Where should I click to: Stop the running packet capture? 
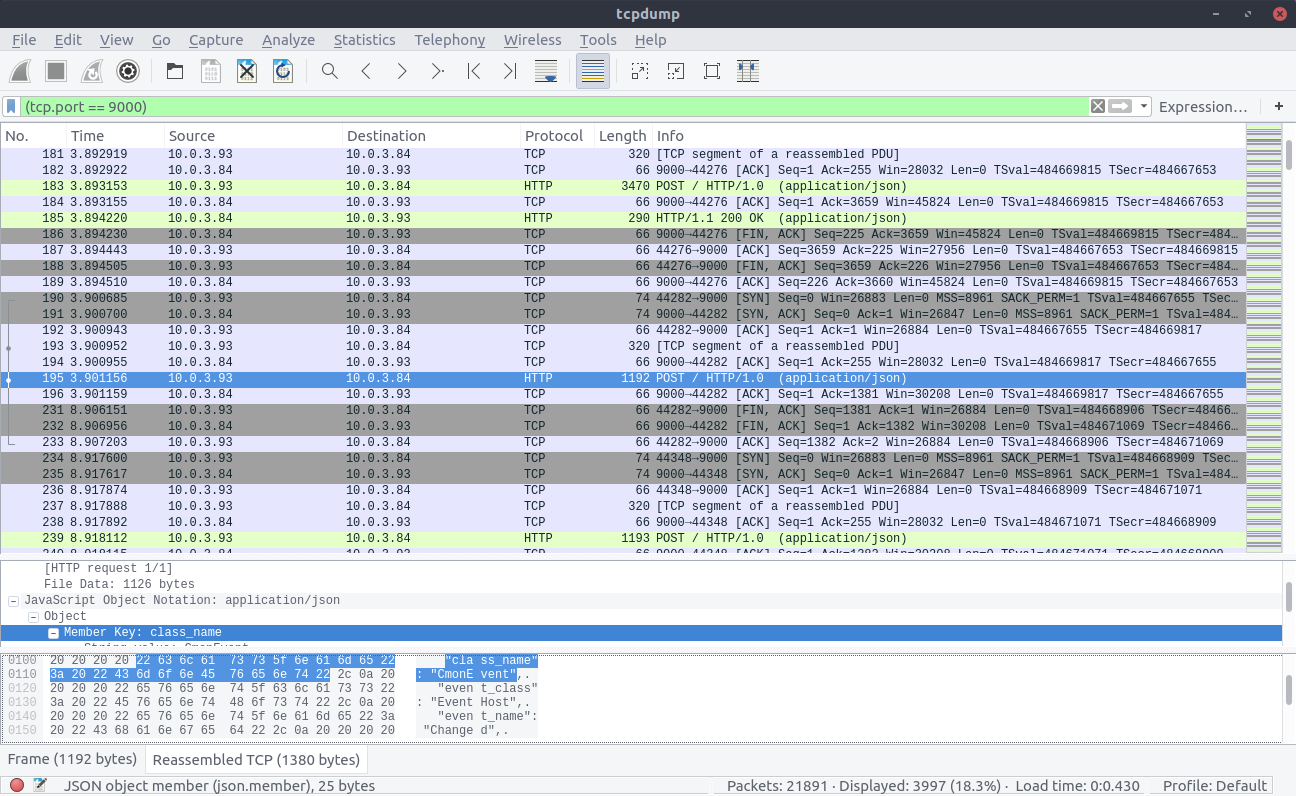(x=56, y=71)
